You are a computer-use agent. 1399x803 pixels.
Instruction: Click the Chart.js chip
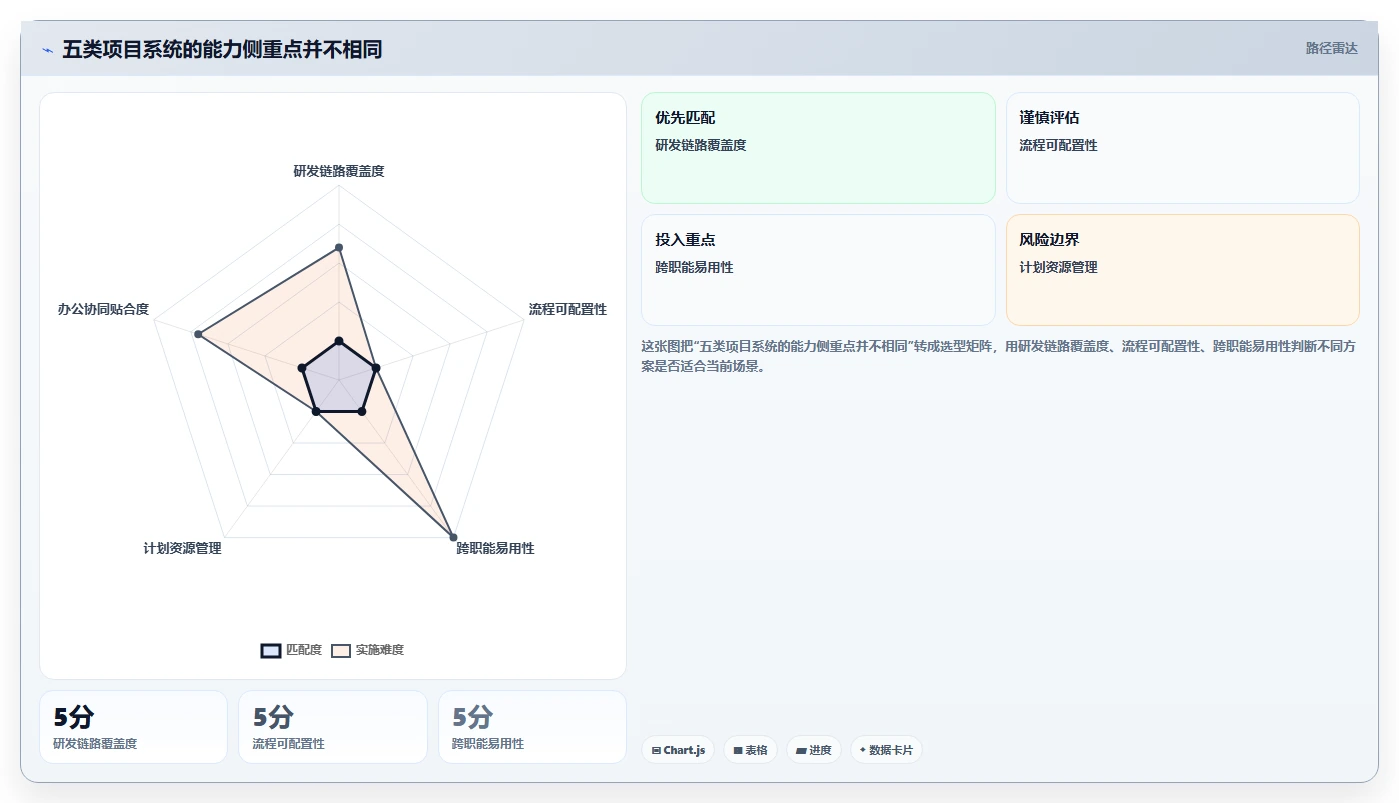pyautogui.click(x=678, y=750)
